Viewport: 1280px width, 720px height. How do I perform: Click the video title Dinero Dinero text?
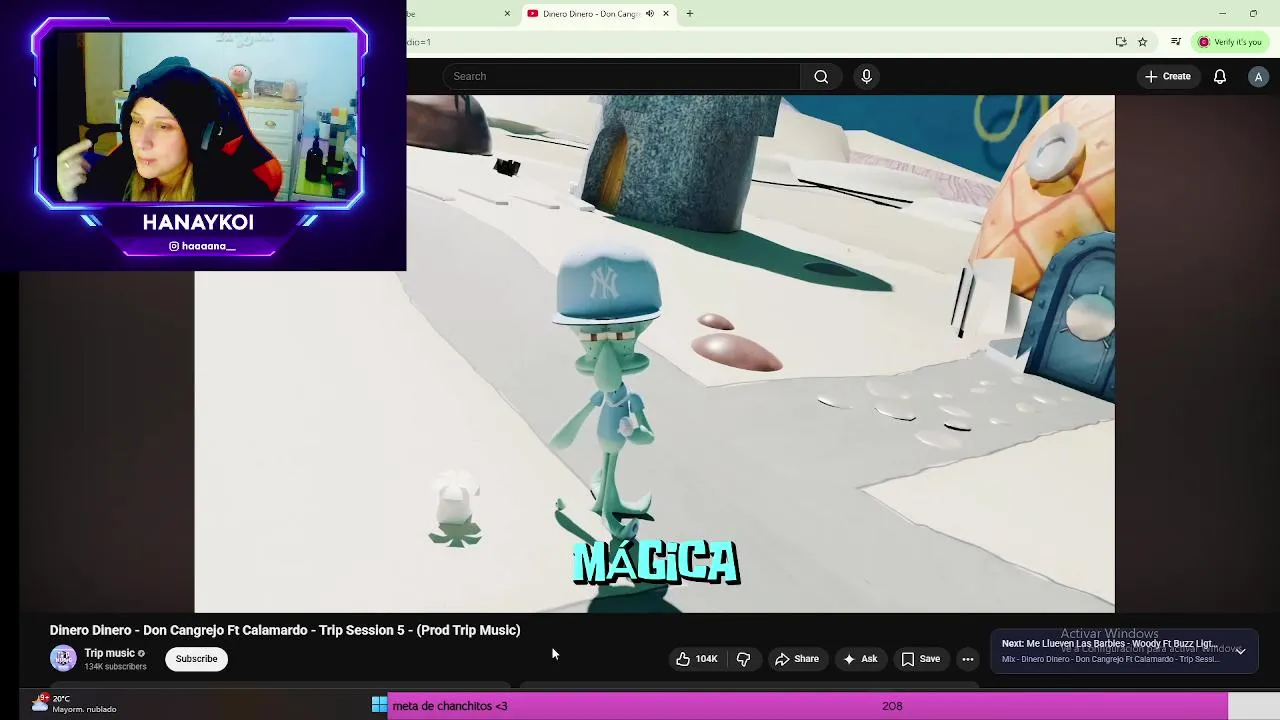click(285, 630)
